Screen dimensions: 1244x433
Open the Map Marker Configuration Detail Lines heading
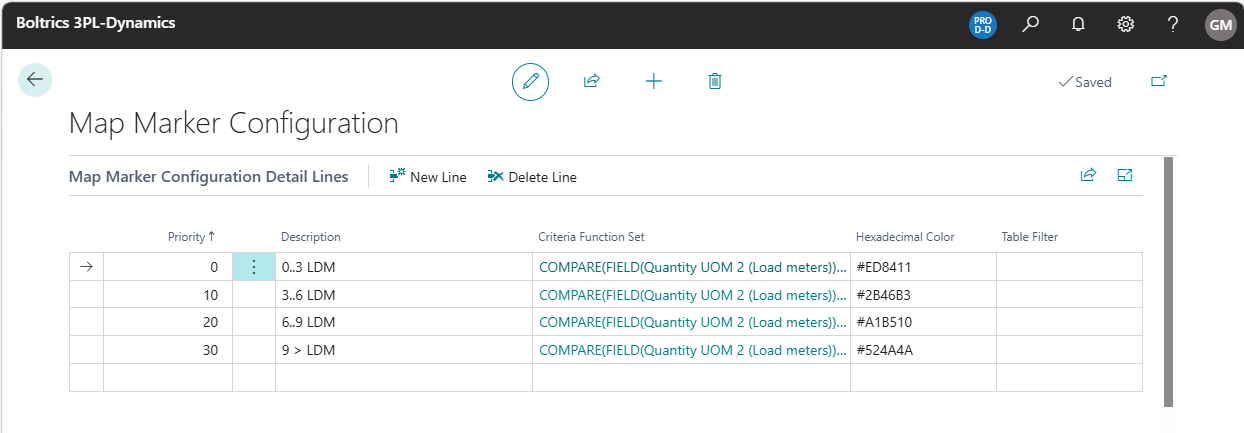(x=208, y=176)
